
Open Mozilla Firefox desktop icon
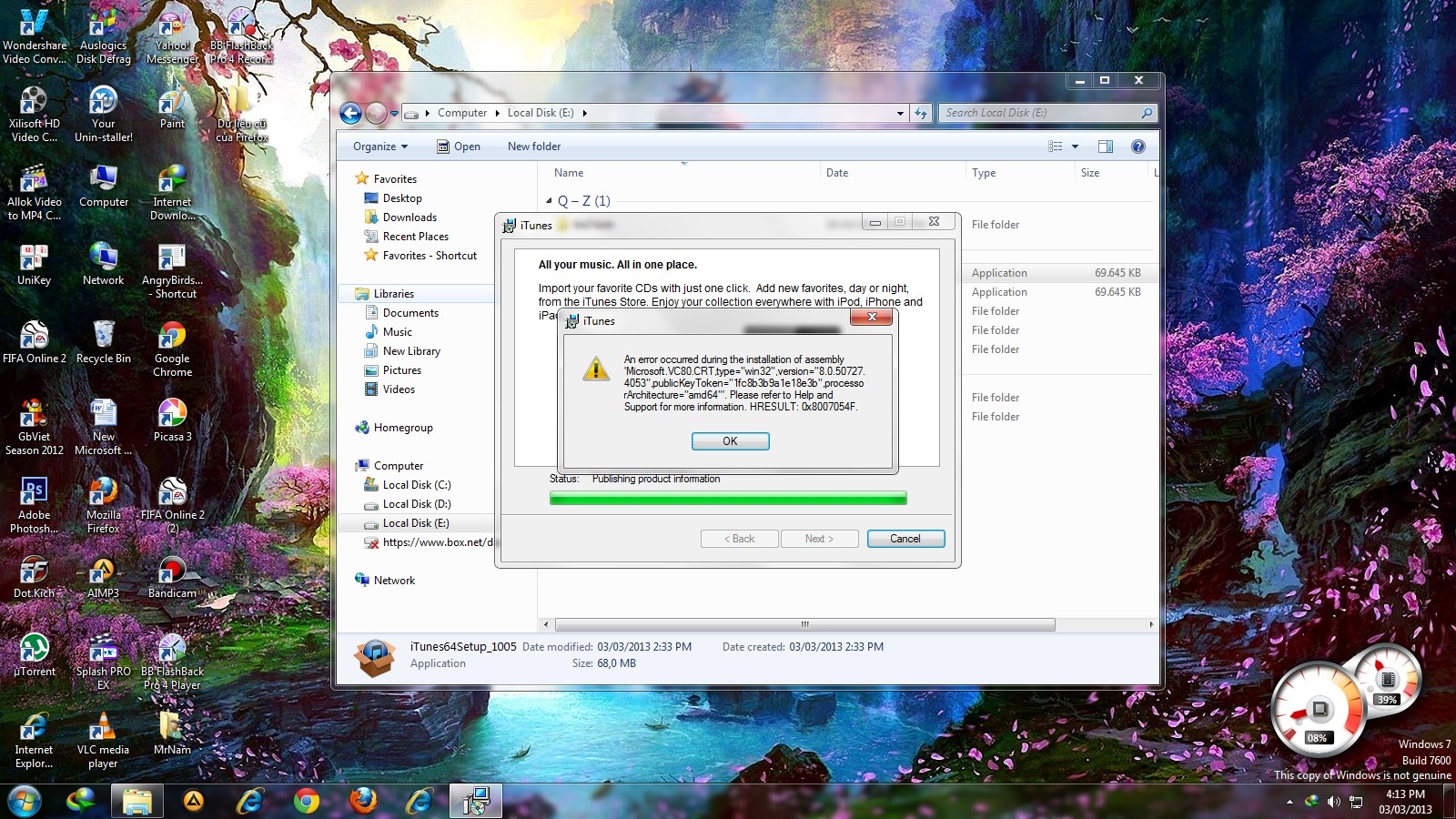point(104,506)
